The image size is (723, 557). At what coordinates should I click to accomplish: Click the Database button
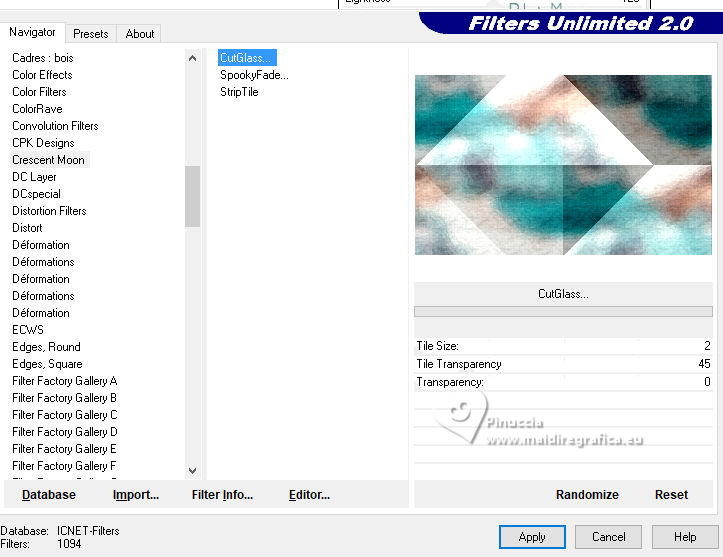49,495
